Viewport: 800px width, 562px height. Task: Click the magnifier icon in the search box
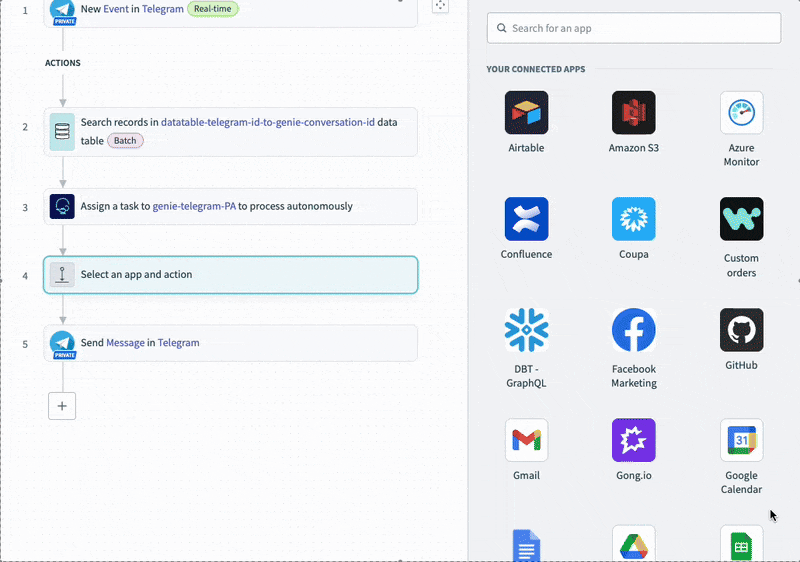502,28
